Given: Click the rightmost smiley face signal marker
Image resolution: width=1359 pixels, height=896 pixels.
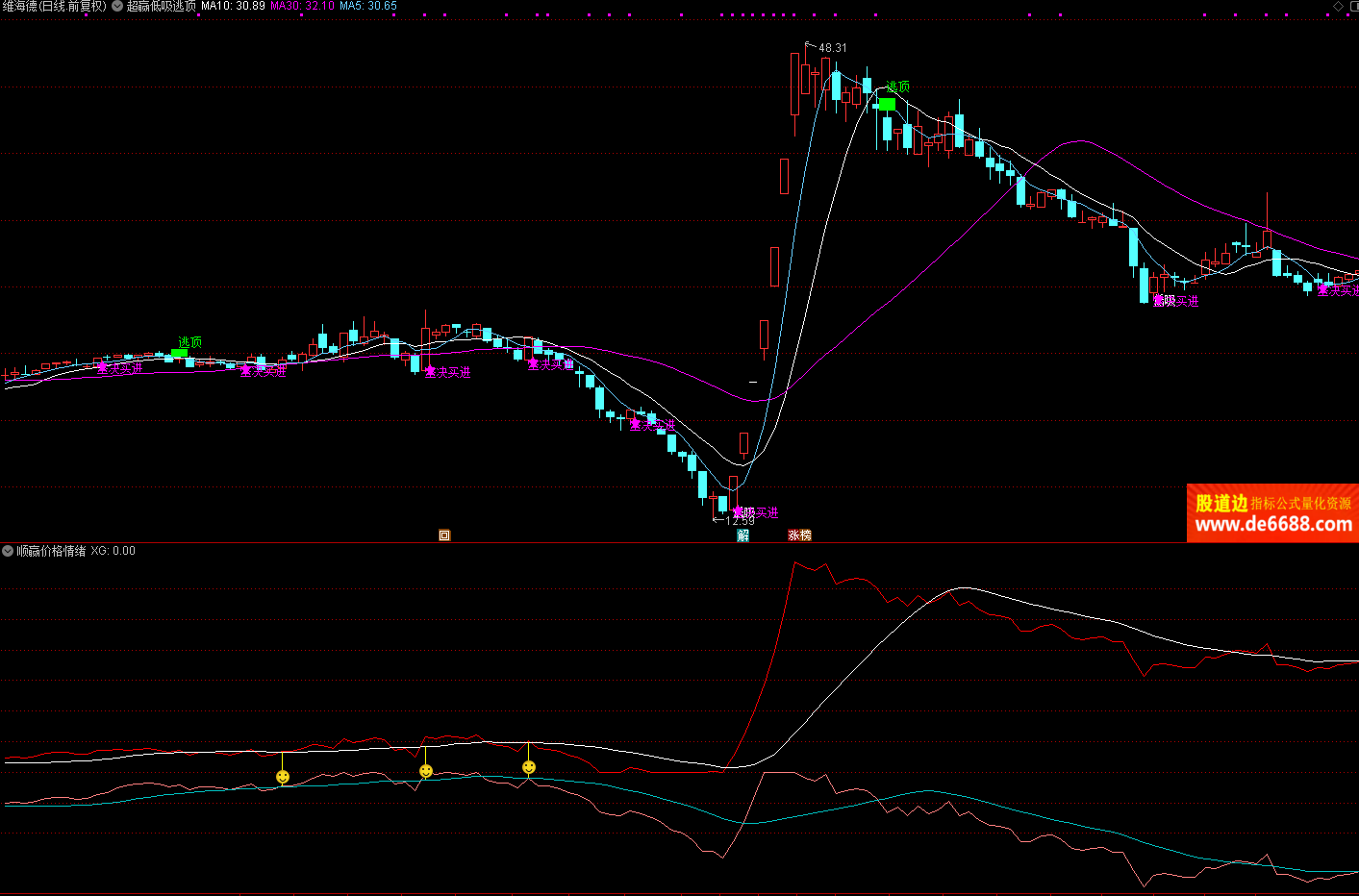Looking at the screenshot, I should pyautogui.click(x=529, y=767).
